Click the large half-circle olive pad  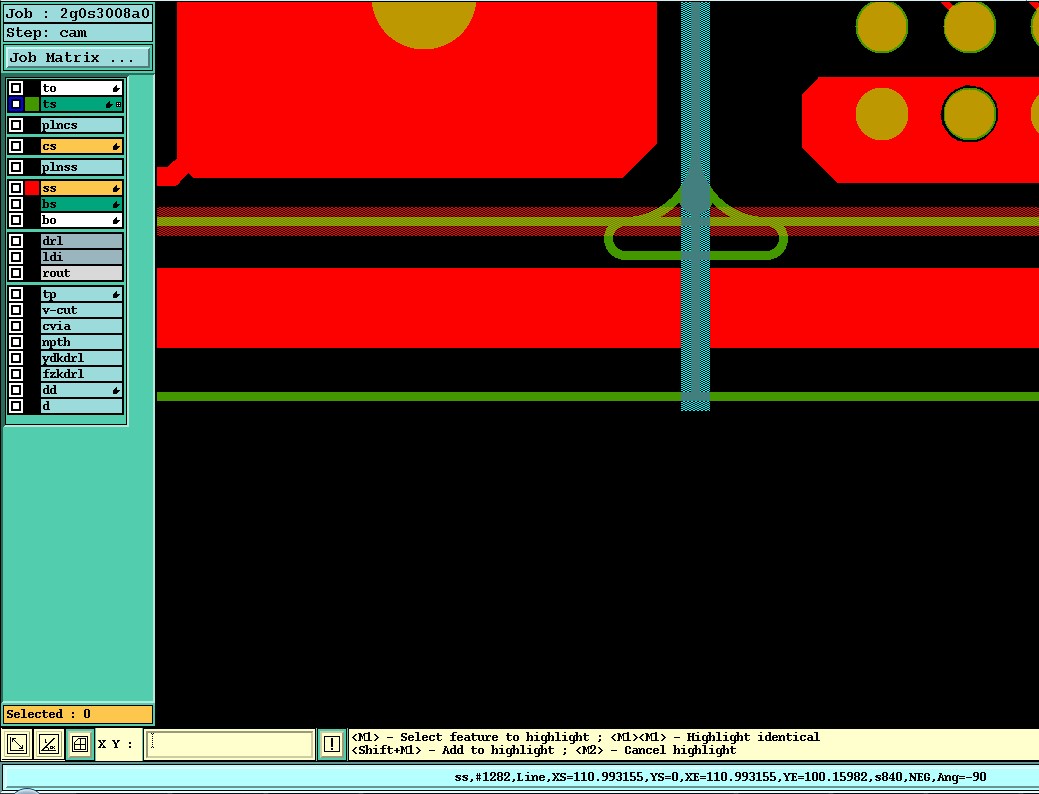tap(423, 23)
